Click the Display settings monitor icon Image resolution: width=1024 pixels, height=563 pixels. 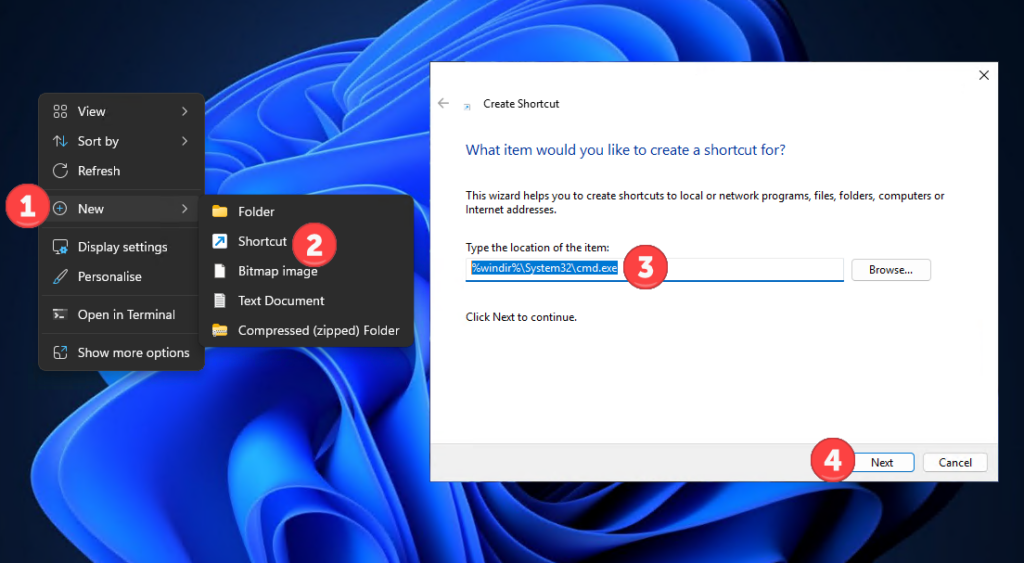60,247
